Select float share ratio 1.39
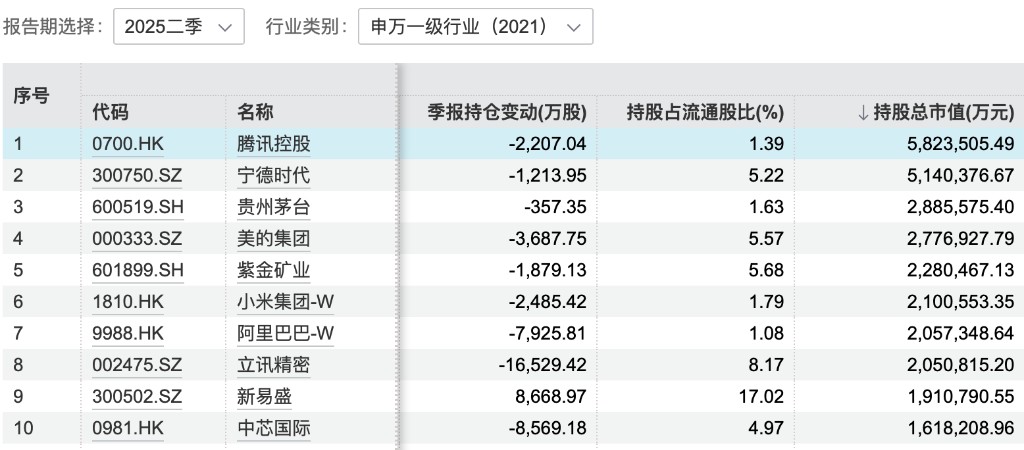The width and height of the screenshot is (1024, 450). coord(767,144)
